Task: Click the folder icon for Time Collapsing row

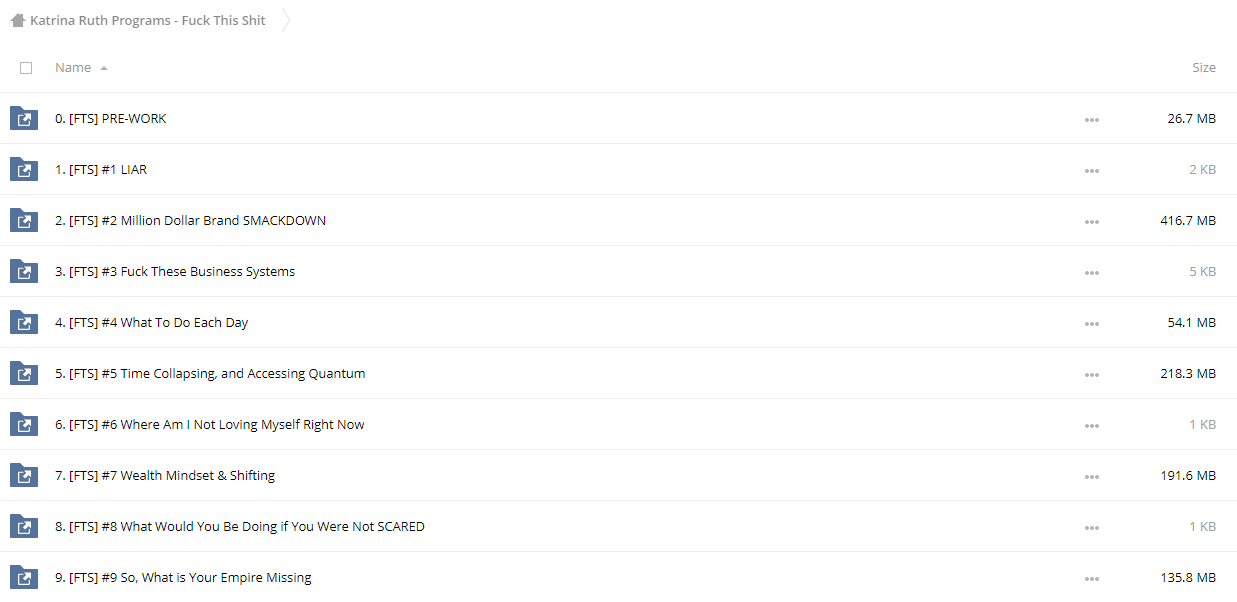Action: point(24,373)
